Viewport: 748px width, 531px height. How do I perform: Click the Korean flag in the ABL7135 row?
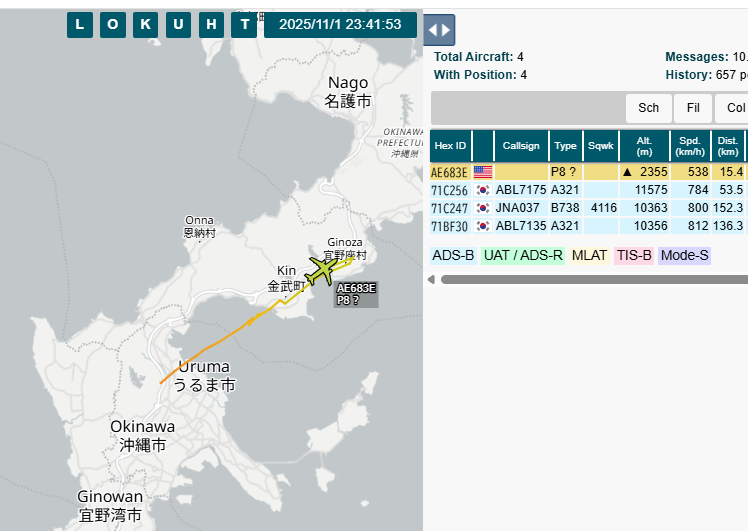[x=483, y=226]
